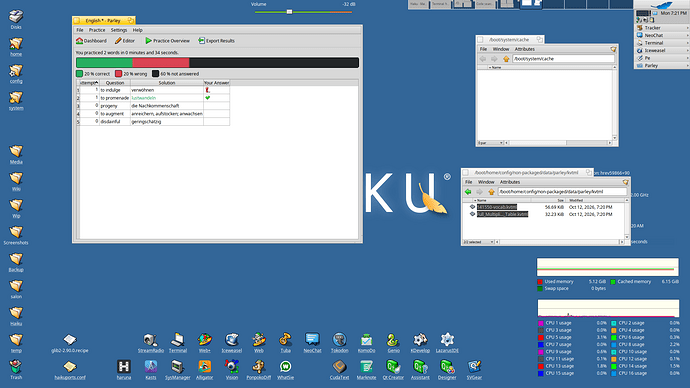Go up to parent folder in lvtml window
Image resolution: width=690 pixels, height=388 pixels.
pos(492,192)
